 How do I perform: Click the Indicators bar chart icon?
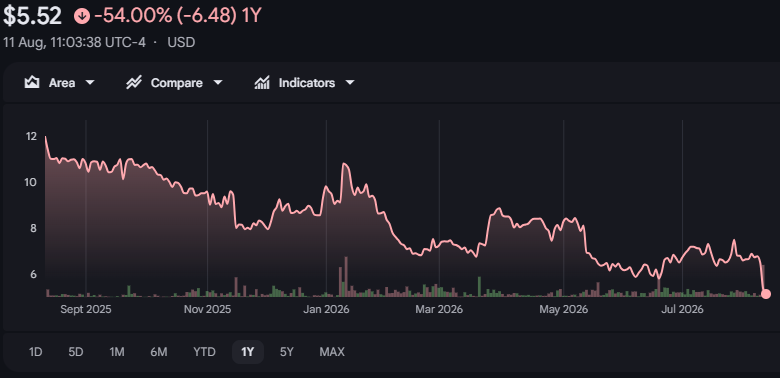click(262, 83)
